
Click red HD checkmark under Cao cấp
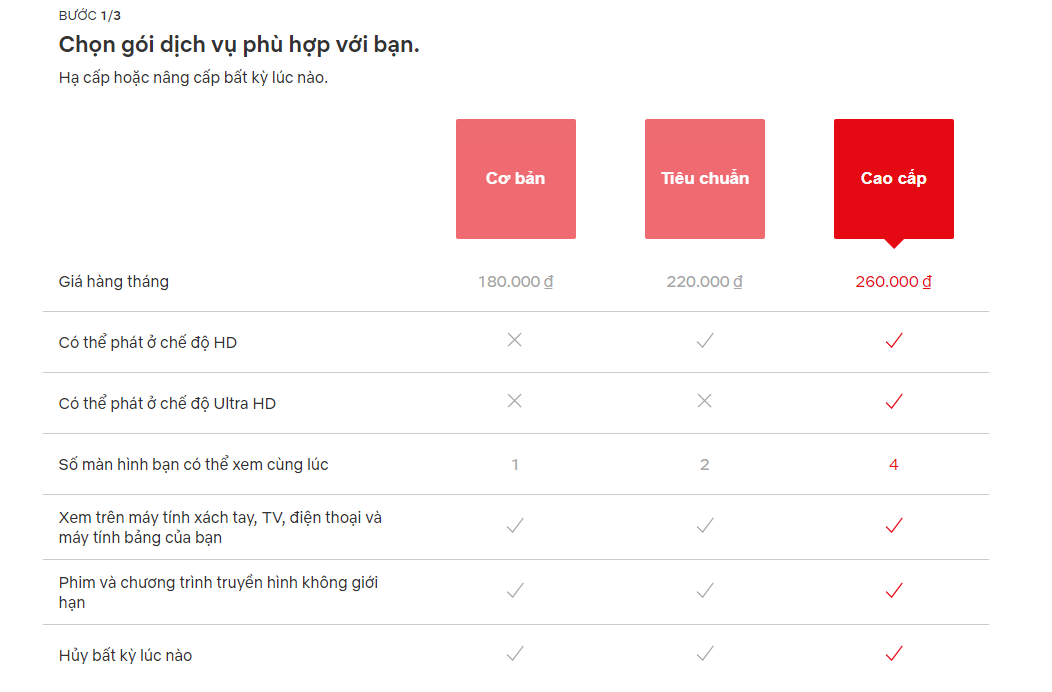(894, 340)
